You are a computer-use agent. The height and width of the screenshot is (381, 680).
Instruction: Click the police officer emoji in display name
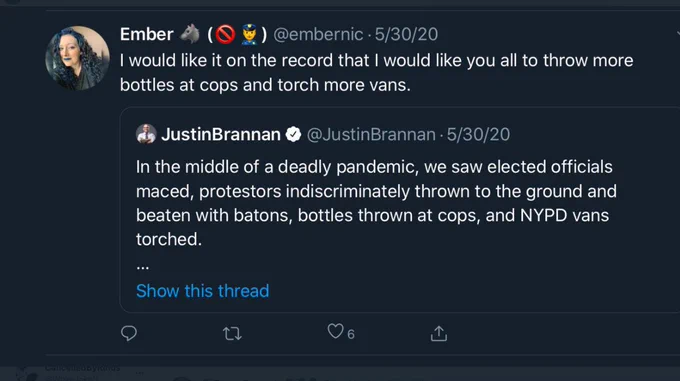pyautogui.click(x=249, y=34)
